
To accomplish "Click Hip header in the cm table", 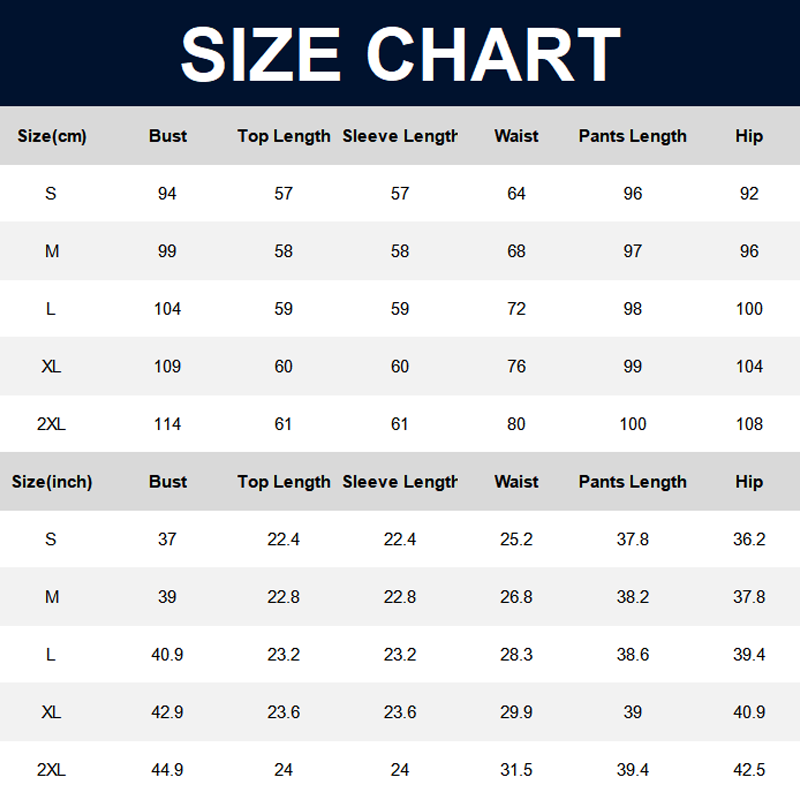I will 749,136.
